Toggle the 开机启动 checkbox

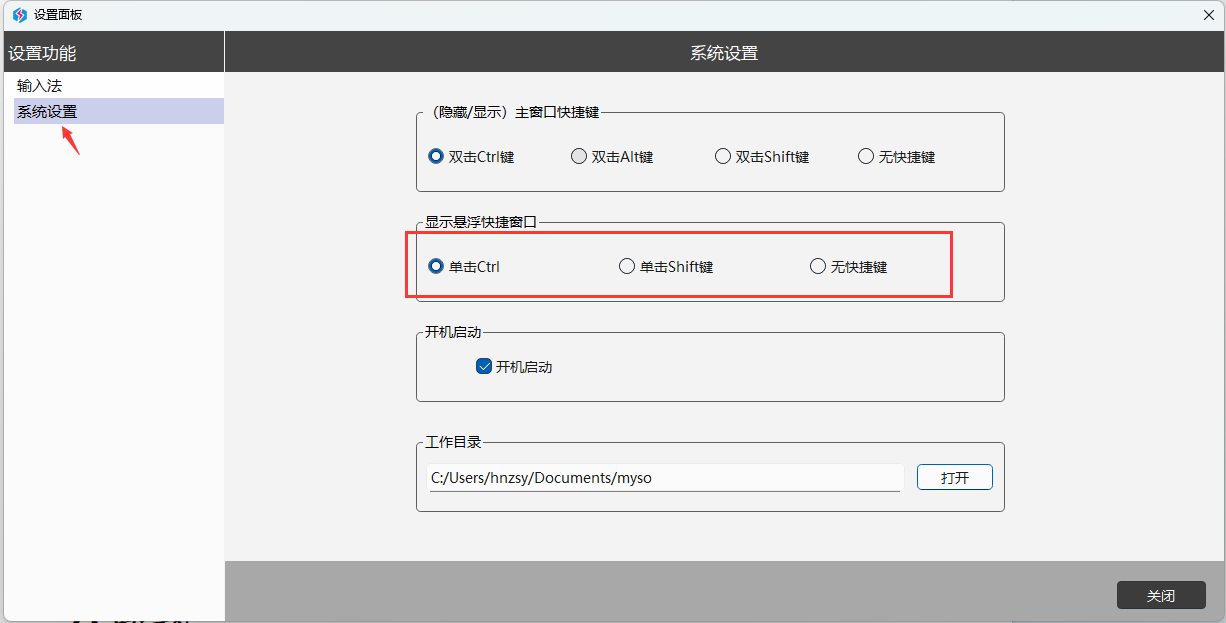[x=484, y=367]
